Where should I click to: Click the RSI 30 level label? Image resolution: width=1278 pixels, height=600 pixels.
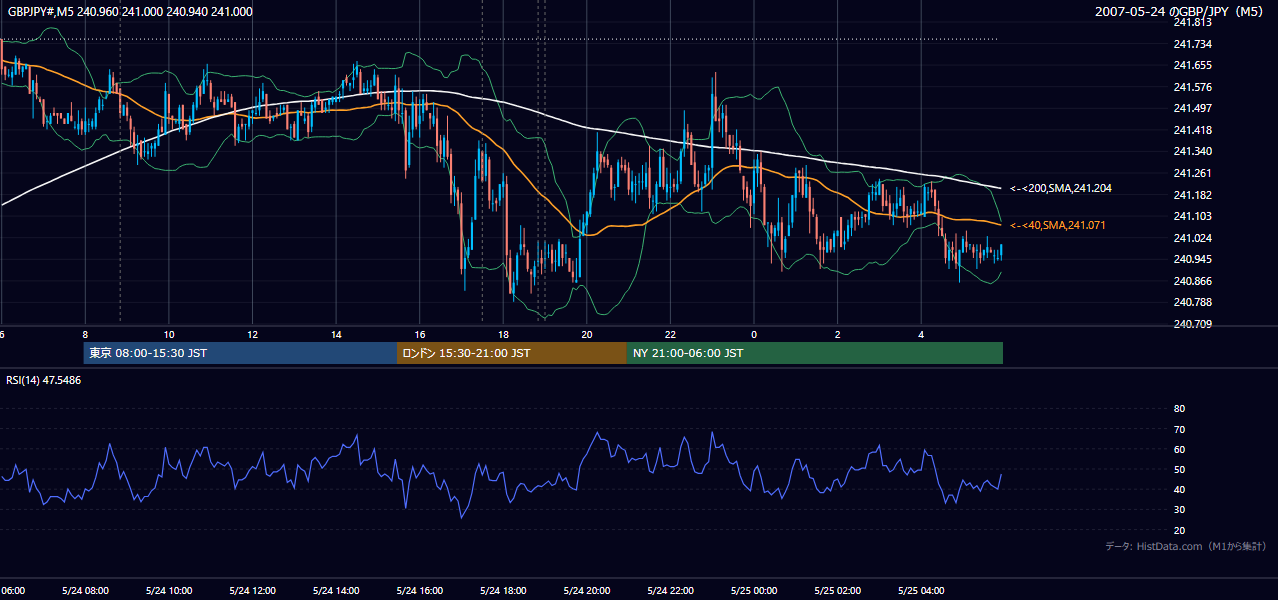pos(1179,510)
